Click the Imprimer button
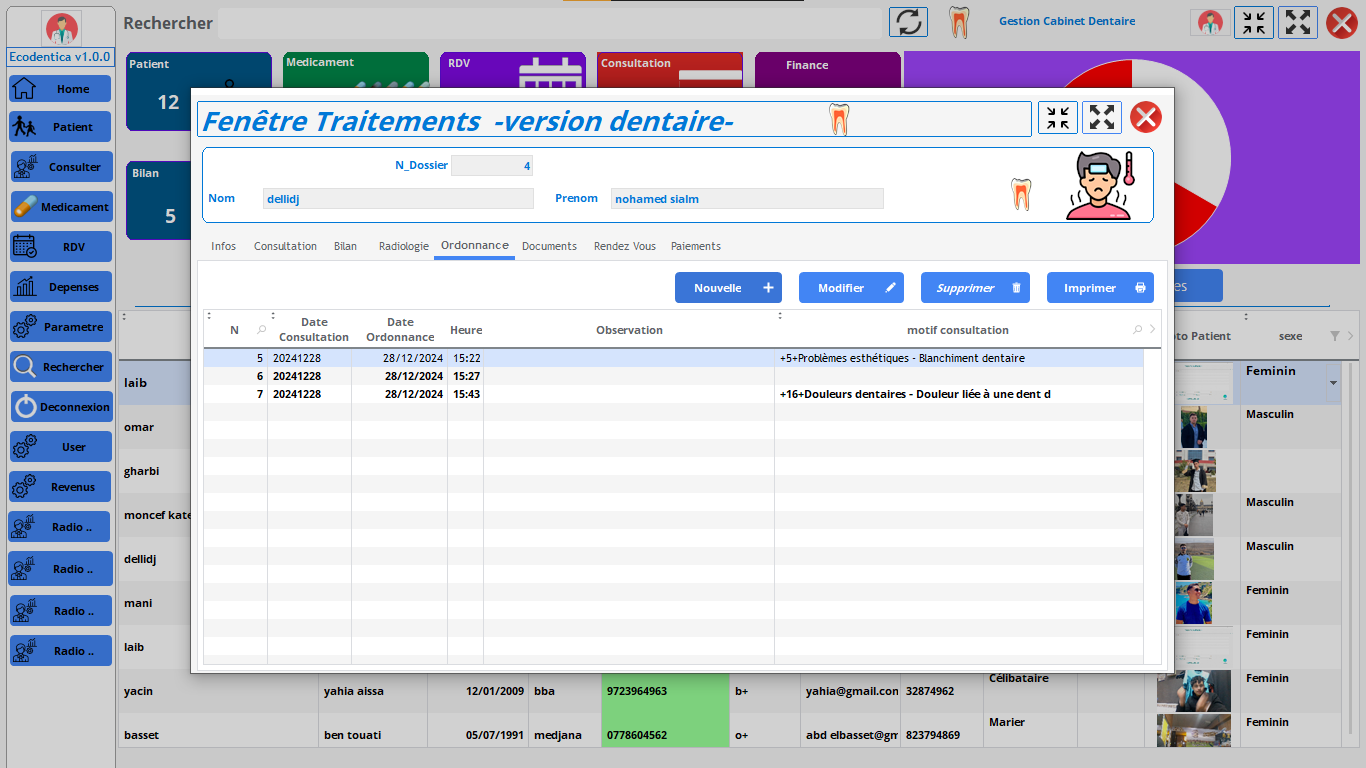The width and height of the screenshot is (1366, 768). (x=1100, y=288)
